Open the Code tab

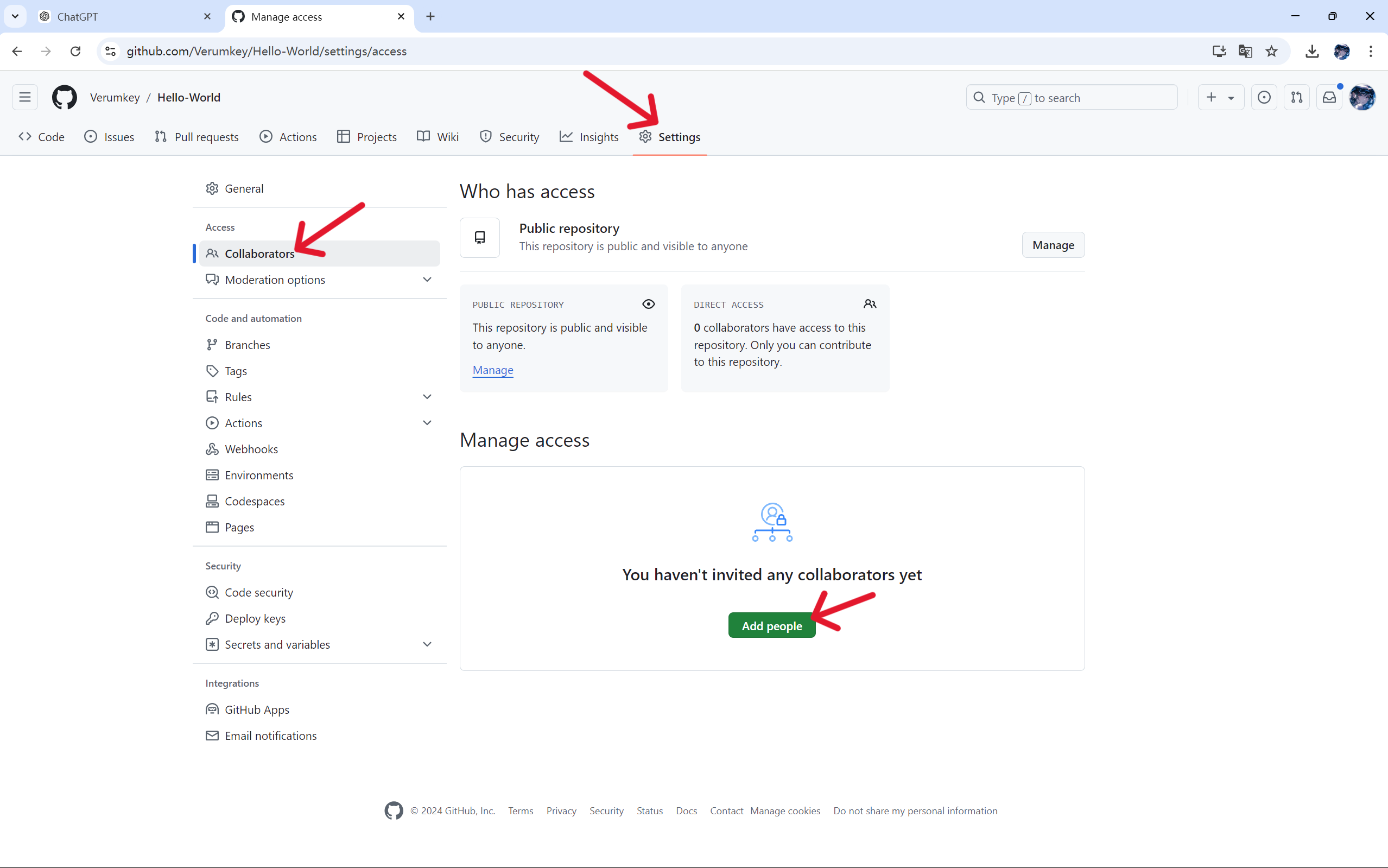[41, 137]
